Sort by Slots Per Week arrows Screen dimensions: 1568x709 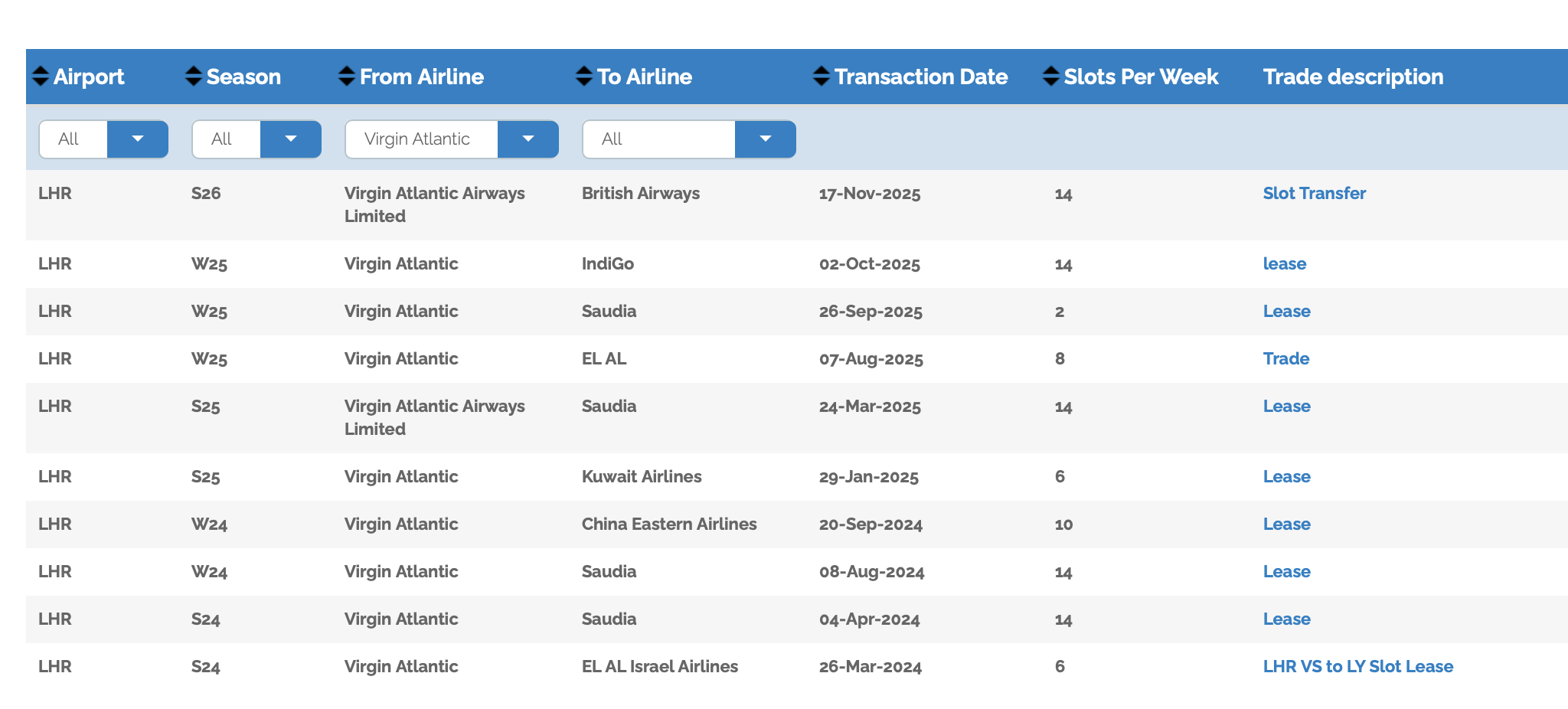pyautogui.click(x=1051, y=76)
